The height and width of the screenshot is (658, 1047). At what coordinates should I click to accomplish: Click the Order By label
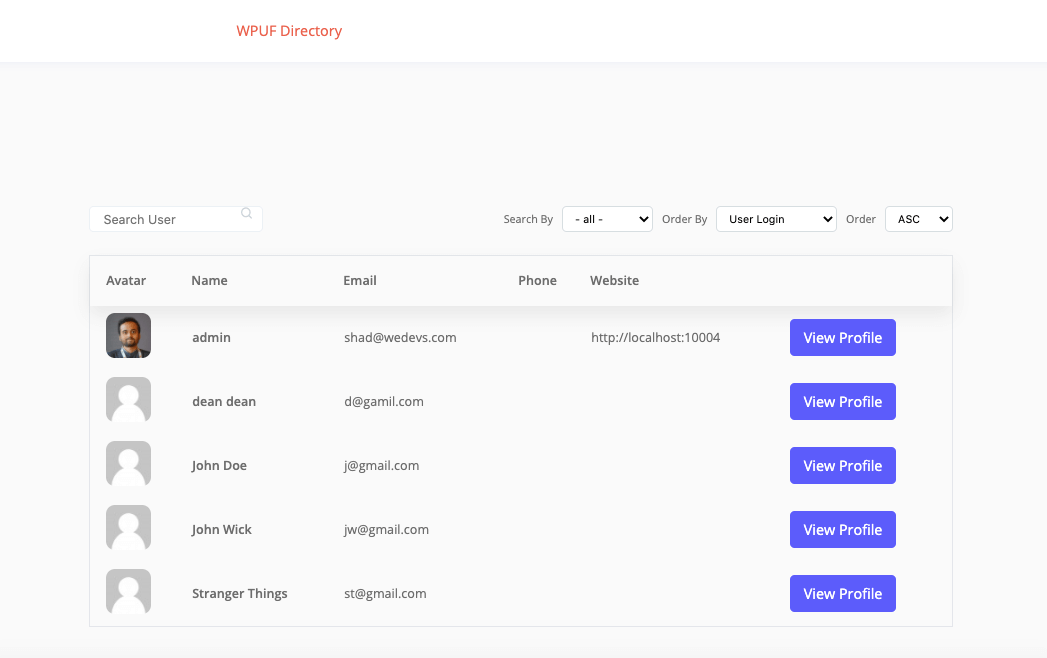(684, 219)
